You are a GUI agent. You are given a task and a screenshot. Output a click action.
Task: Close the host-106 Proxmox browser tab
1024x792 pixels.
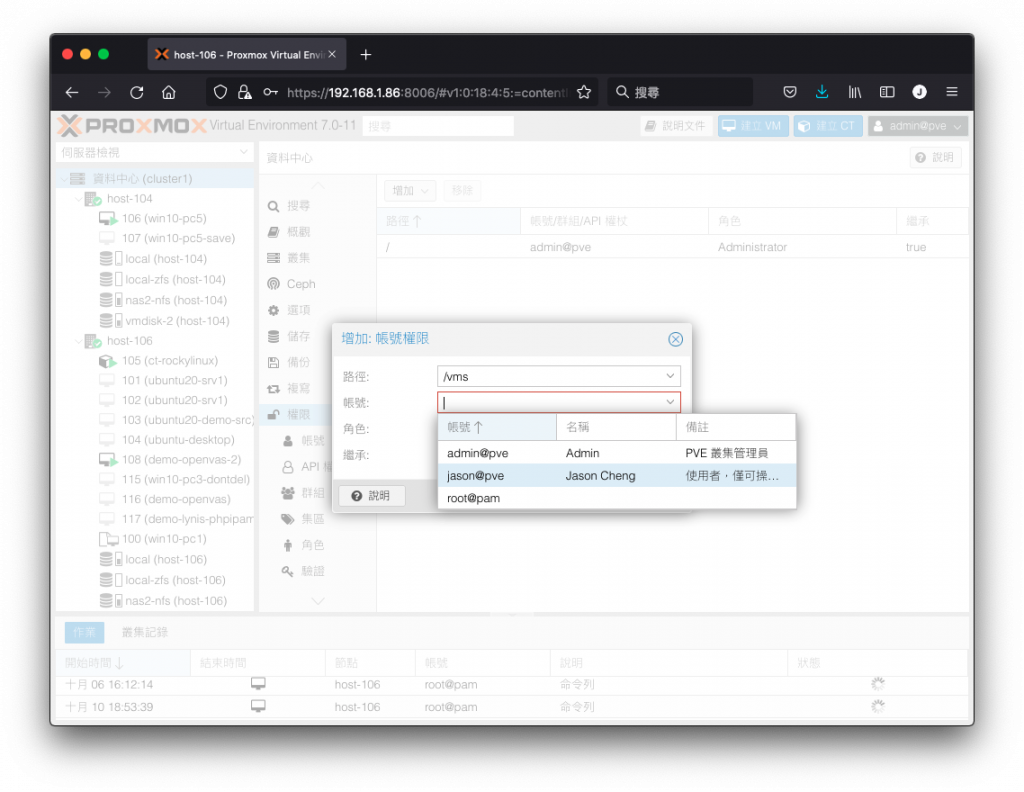point(332,55)
